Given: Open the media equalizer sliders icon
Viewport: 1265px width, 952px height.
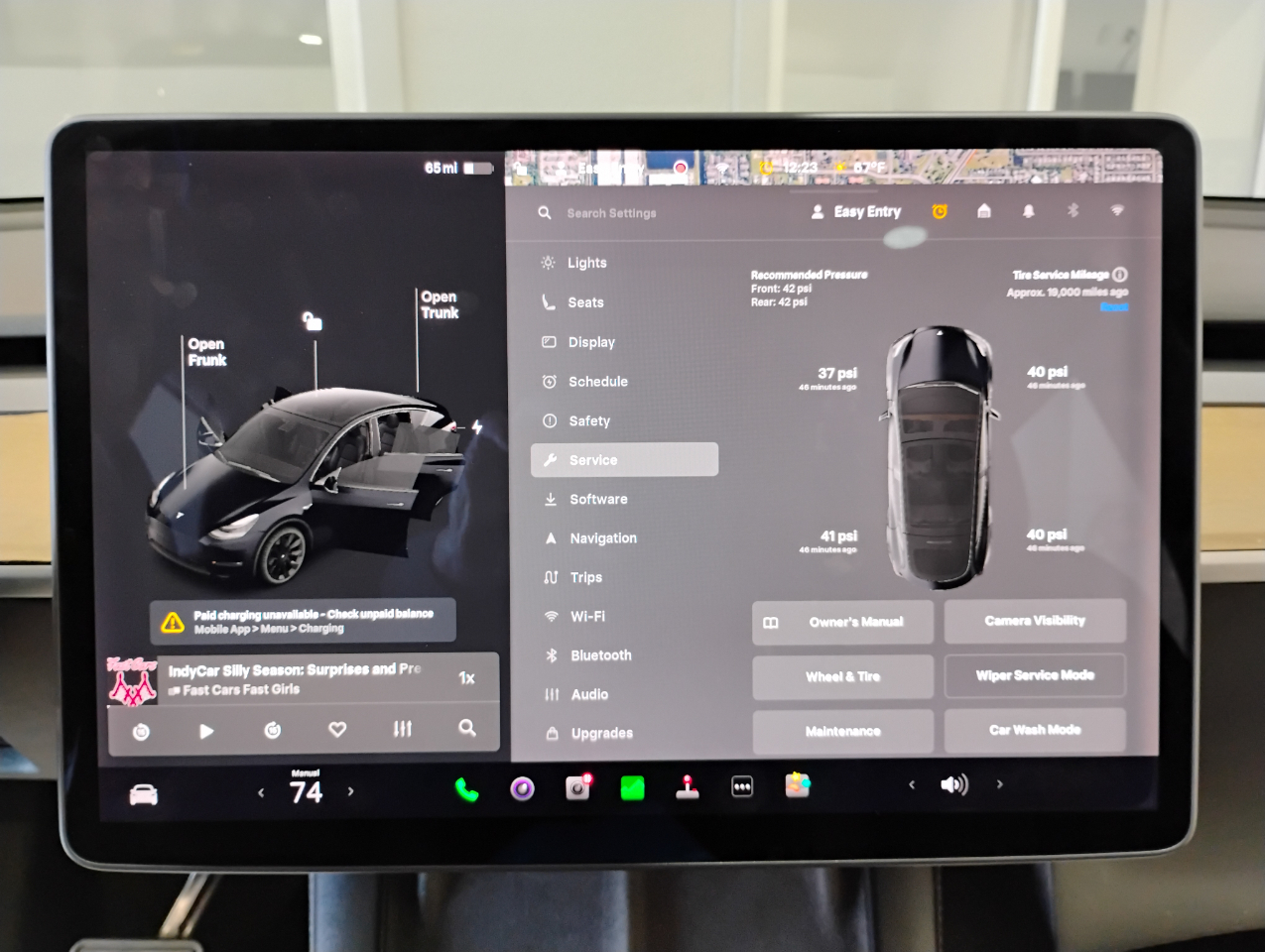Looking at the screenshot, I should click(x=402, y=729).
